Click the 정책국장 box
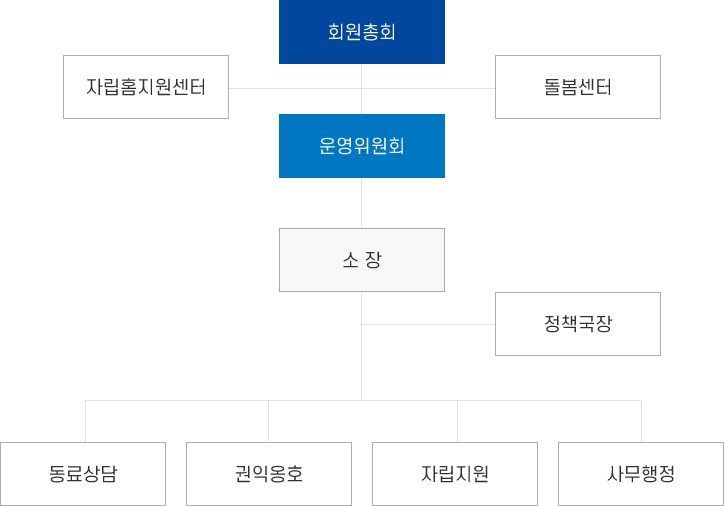Viewport: 724px width, 506px height. (577, 324)
